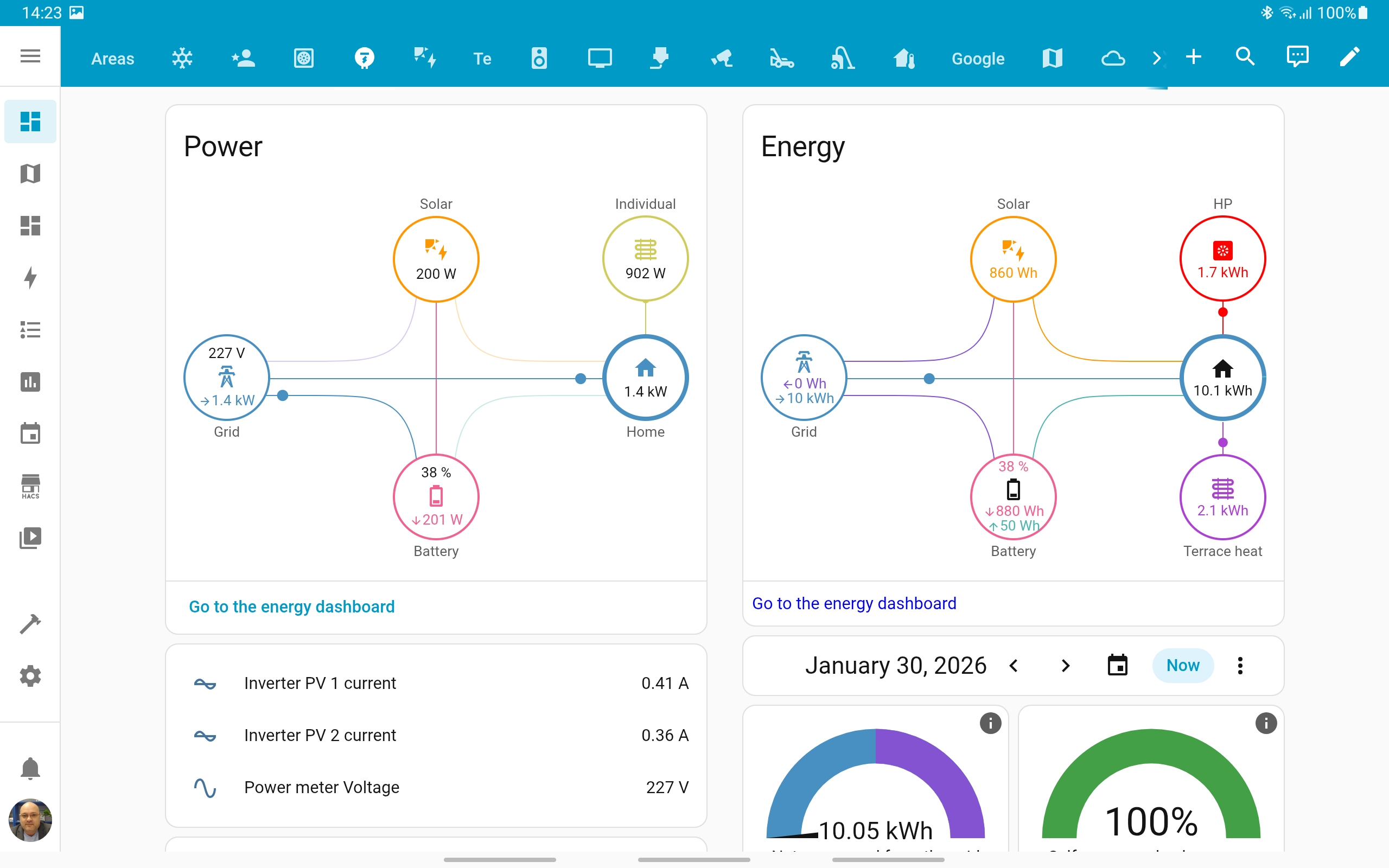This screenshot has width=1389, height=868.
Task: Add a new card using the plus icon
Action: [x=1194, y=57]
